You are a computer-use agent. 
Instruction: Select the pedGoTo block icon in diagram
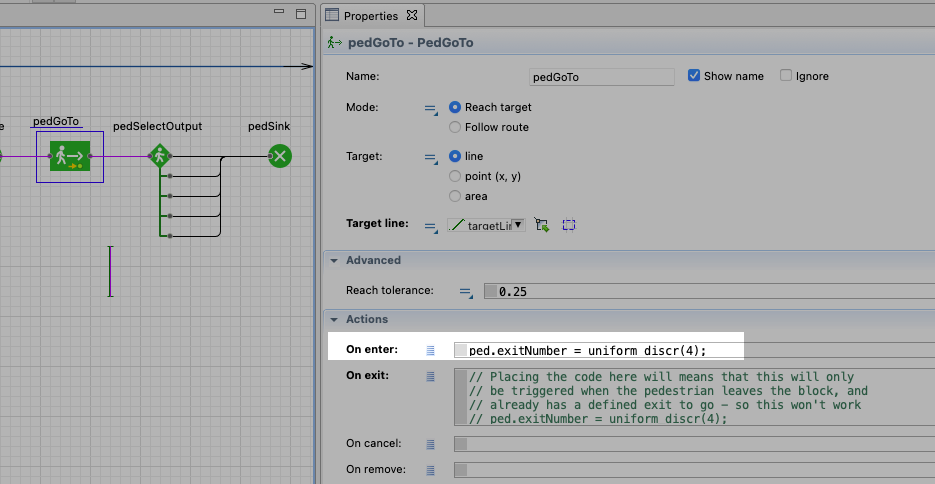pos(70,156)
